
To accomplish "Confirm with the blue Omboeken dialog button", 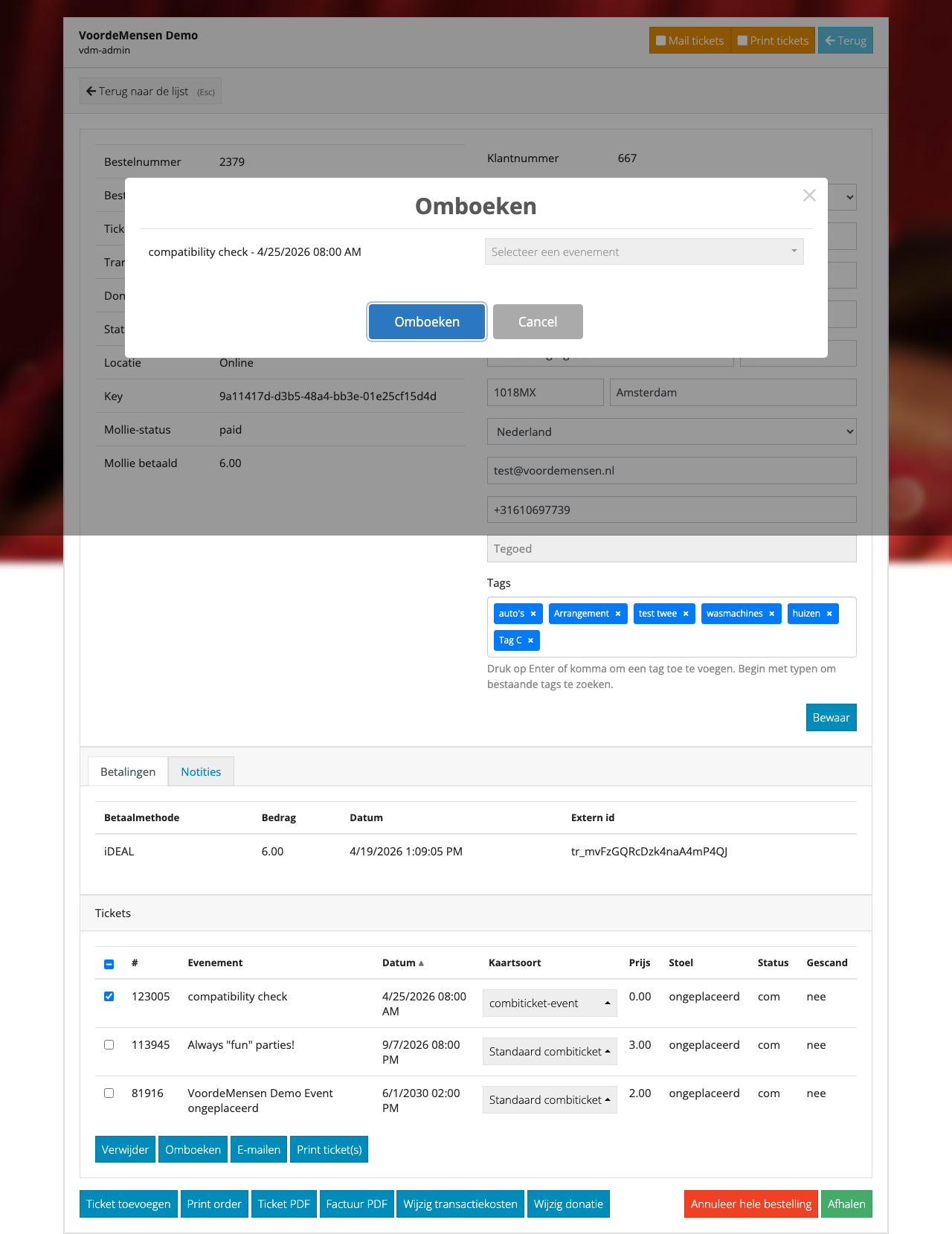I will [427, 322].
